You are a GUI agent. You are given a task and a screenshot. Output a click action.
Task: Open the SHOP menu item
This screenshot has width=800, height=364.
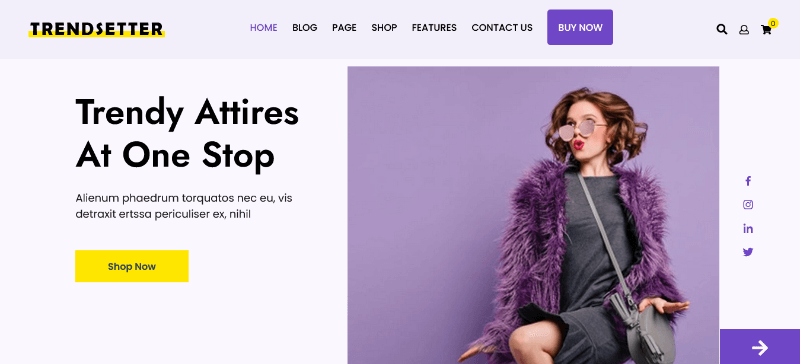384,28
